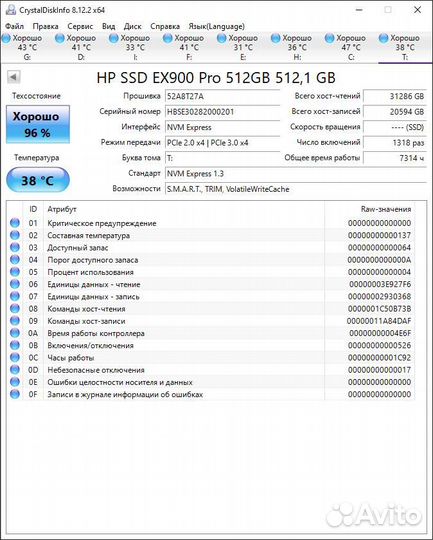This screenshot has width=433, height=540.
Task: Select the Критическое предупреждение row text
Action: [x=102, y=223]
